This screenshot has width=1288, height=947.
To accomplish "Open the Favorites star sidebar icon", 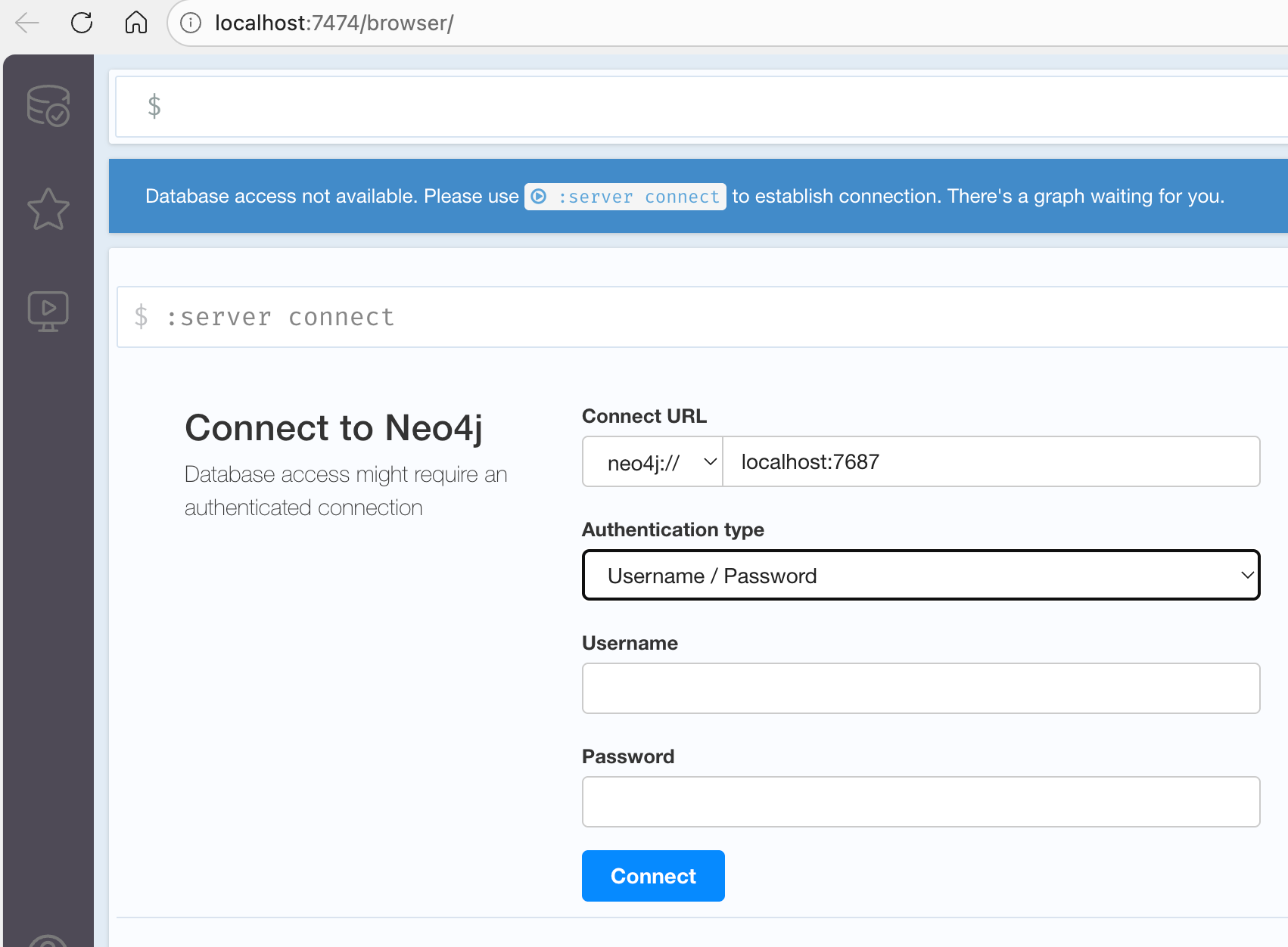I will tap(48, 209).
